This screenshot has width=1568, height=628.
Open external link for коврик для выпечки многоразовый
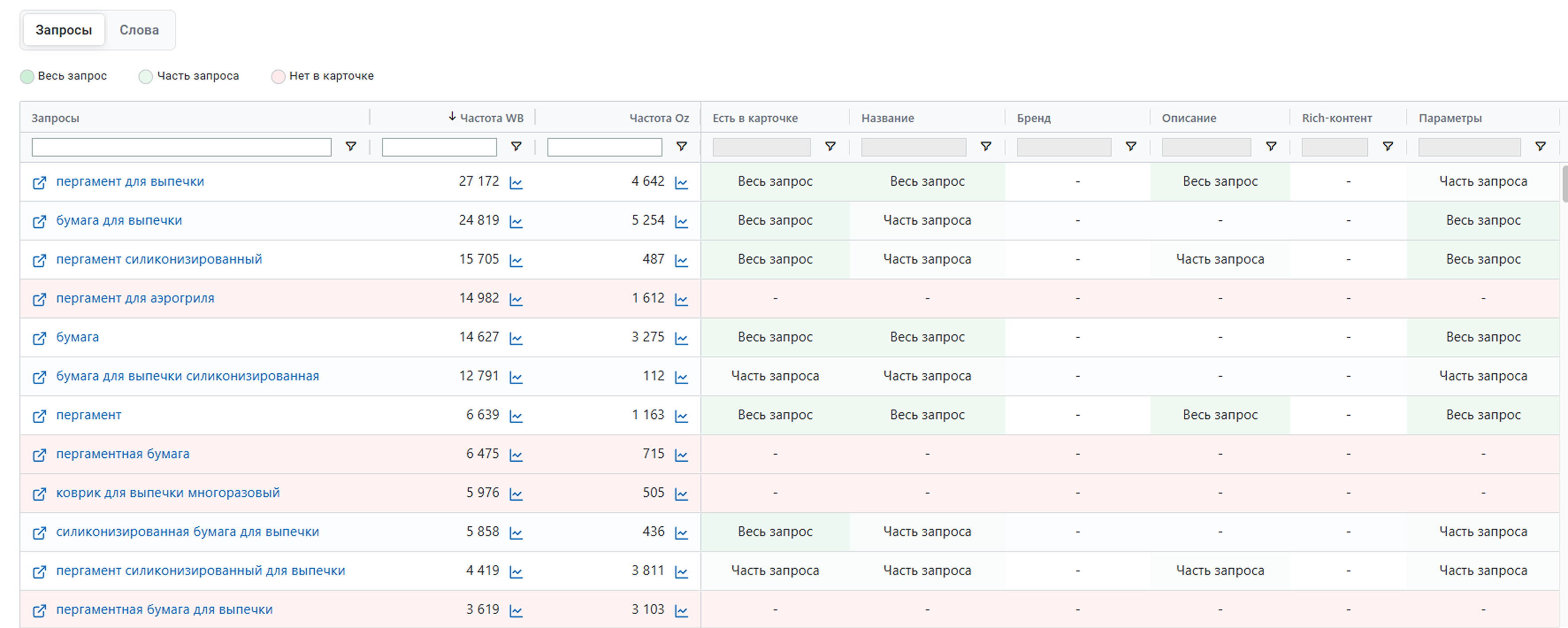tap(39, 494)
